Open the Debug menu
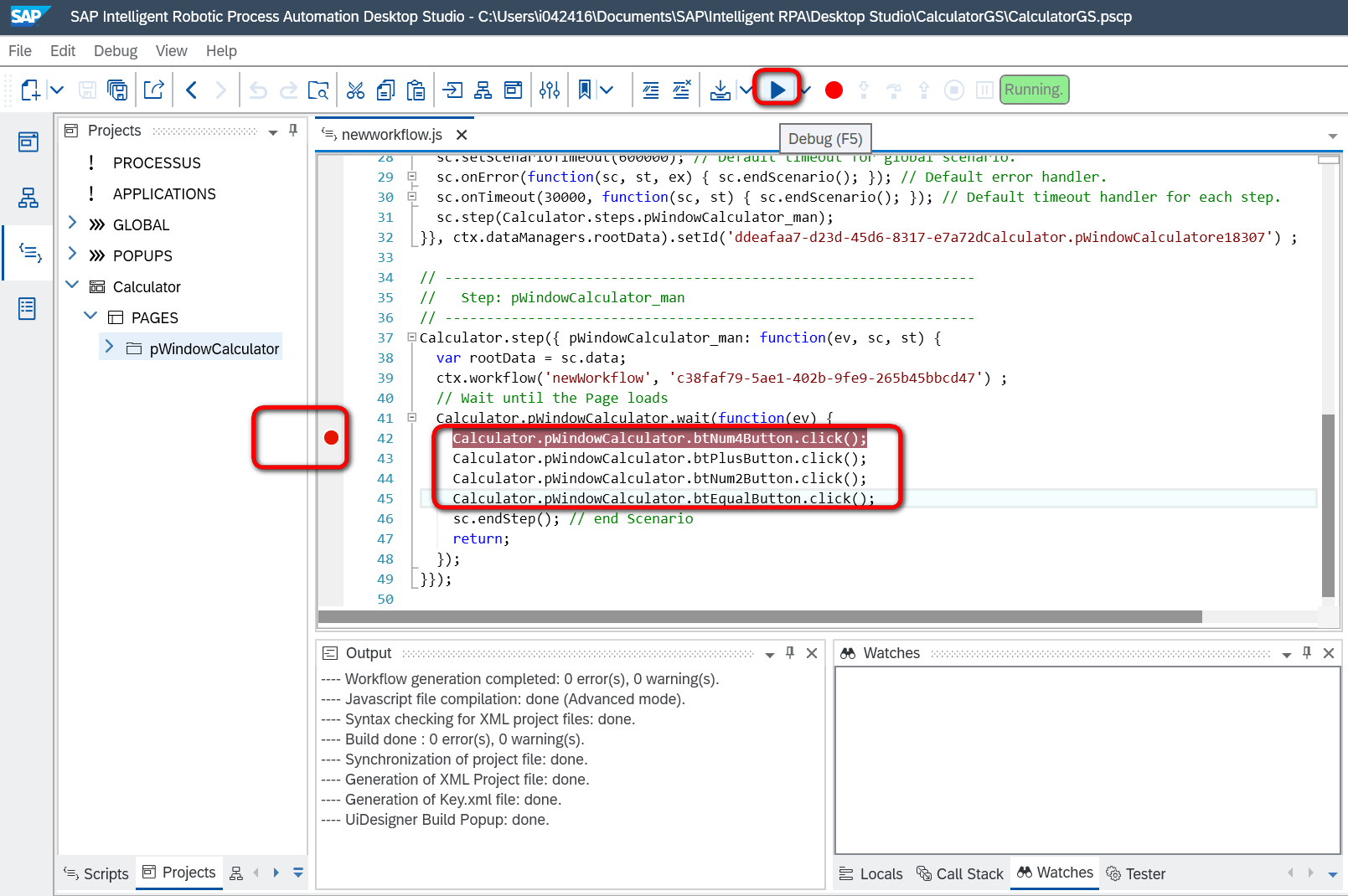This screenshot has height=896, width=1348. [x=116, y=51]
